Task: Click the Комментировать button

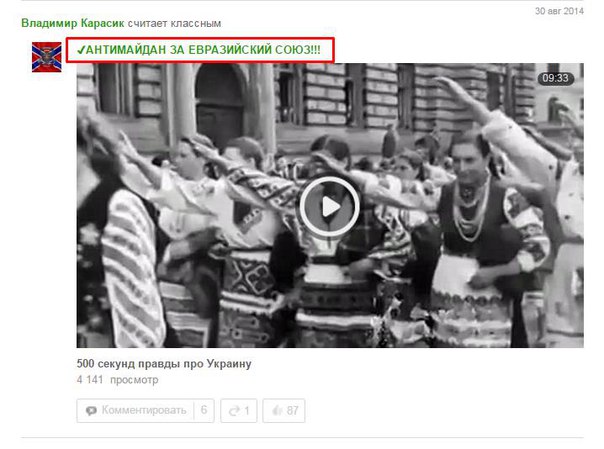Action: 145,410
